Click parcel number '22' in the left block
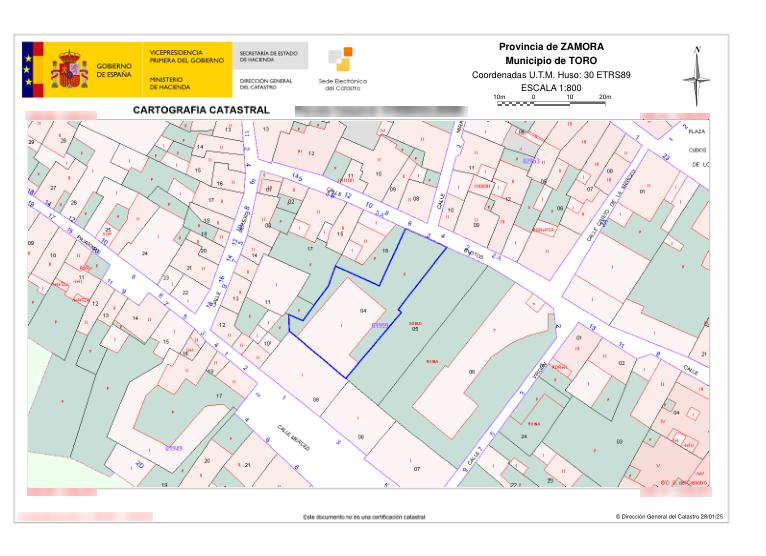 point(185,292)
